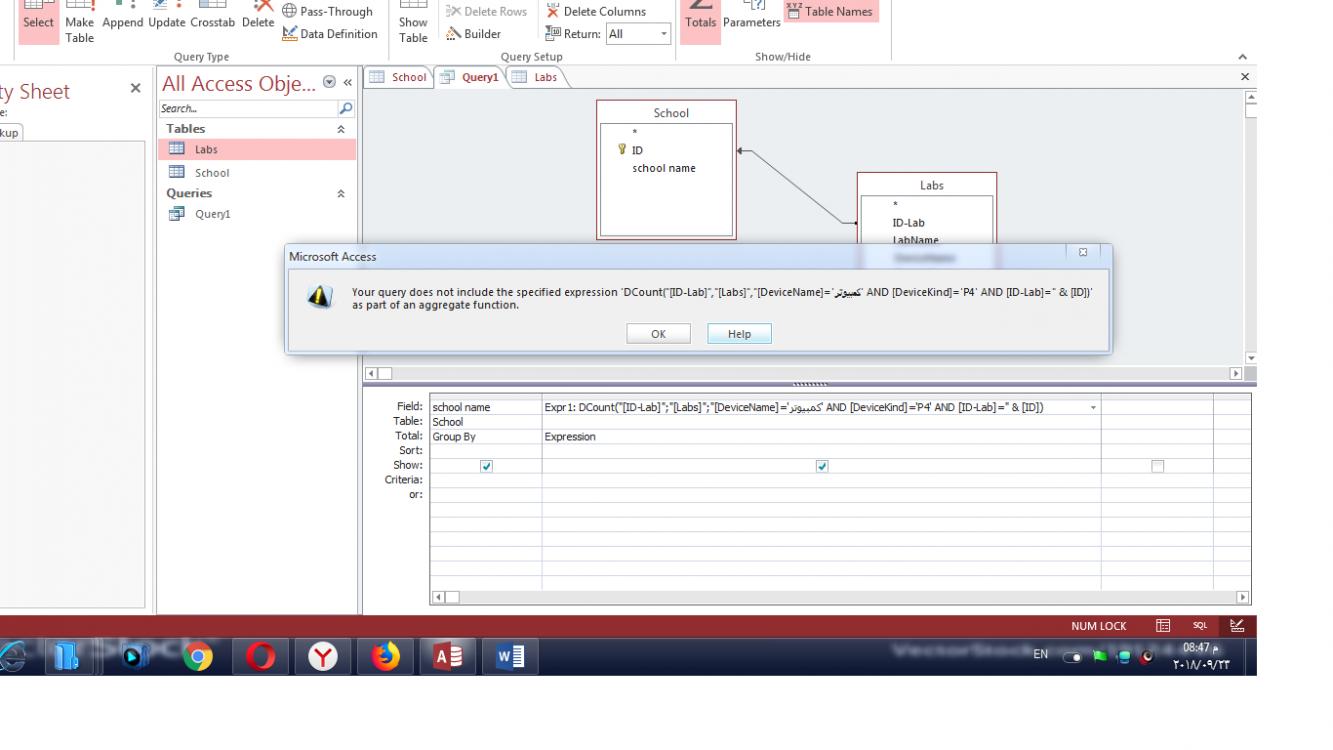Select the Labs table in navigation pane
1333x750 pixels.
tap(257, 149)
